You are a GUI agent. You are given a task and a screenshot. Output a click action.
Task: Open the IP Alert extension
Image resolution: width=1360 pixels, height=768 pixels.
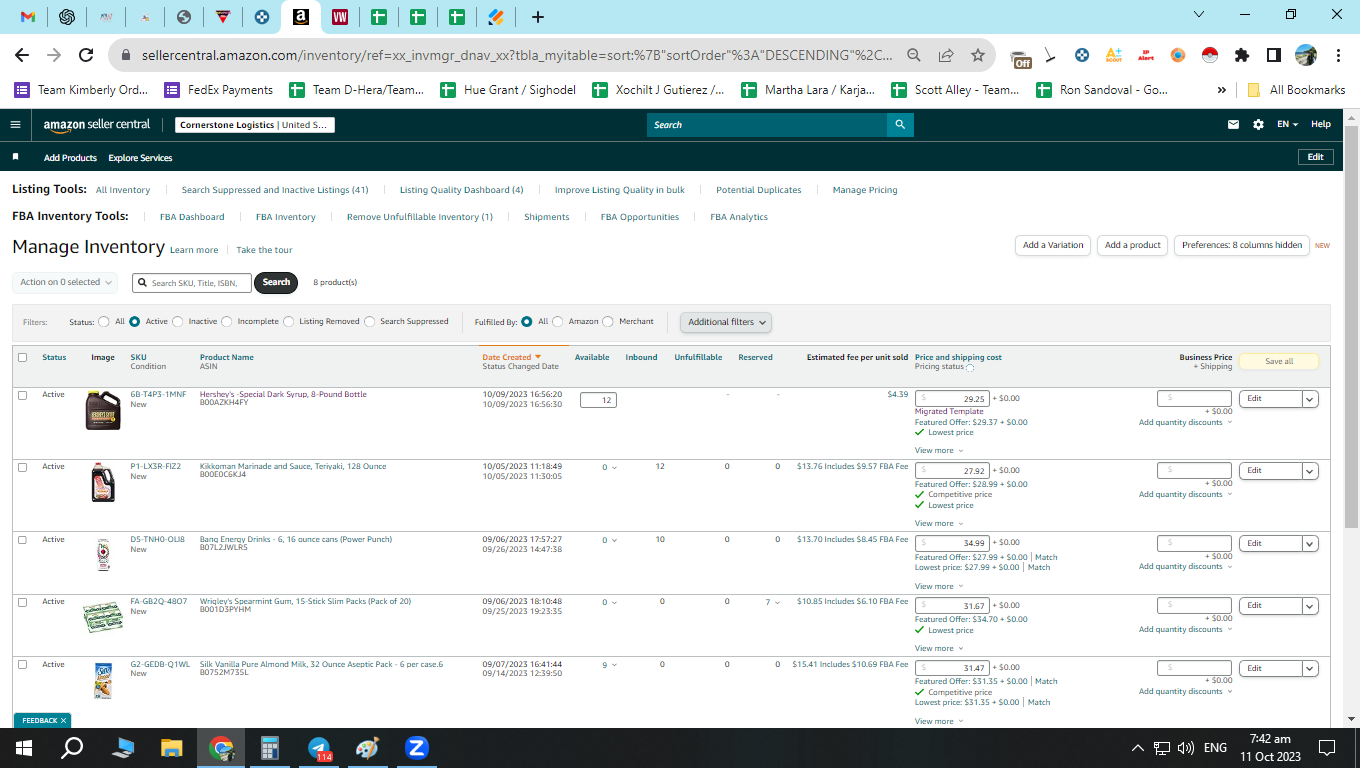coord(1146,55)
